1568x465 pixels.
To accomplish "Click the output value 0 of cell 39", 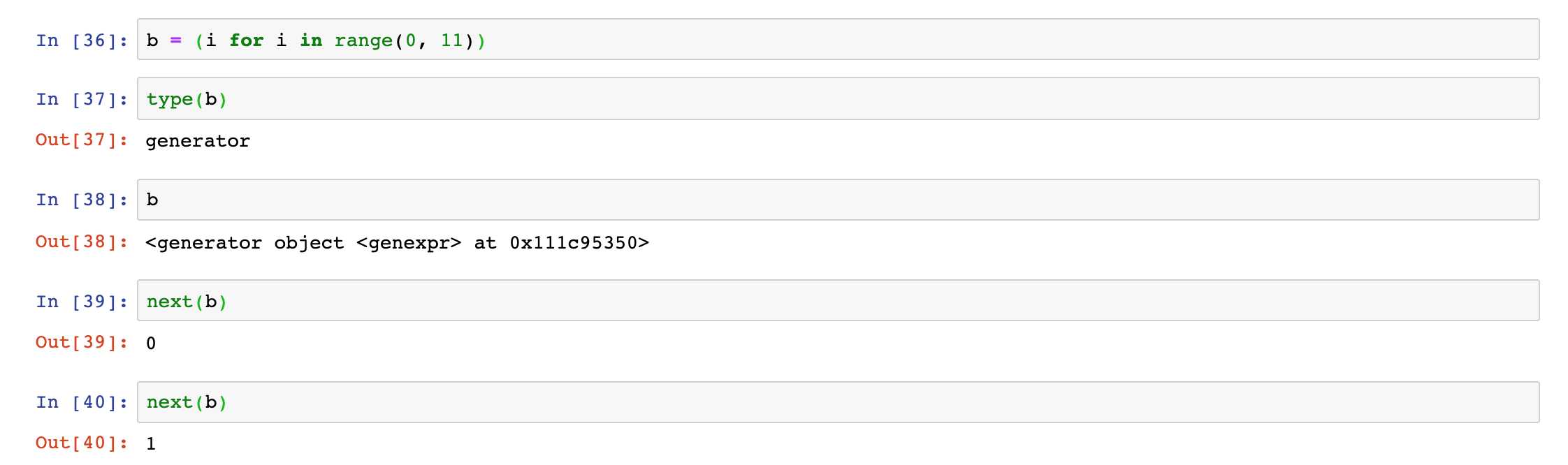I will pyautogui.click(x=151, y=344).
